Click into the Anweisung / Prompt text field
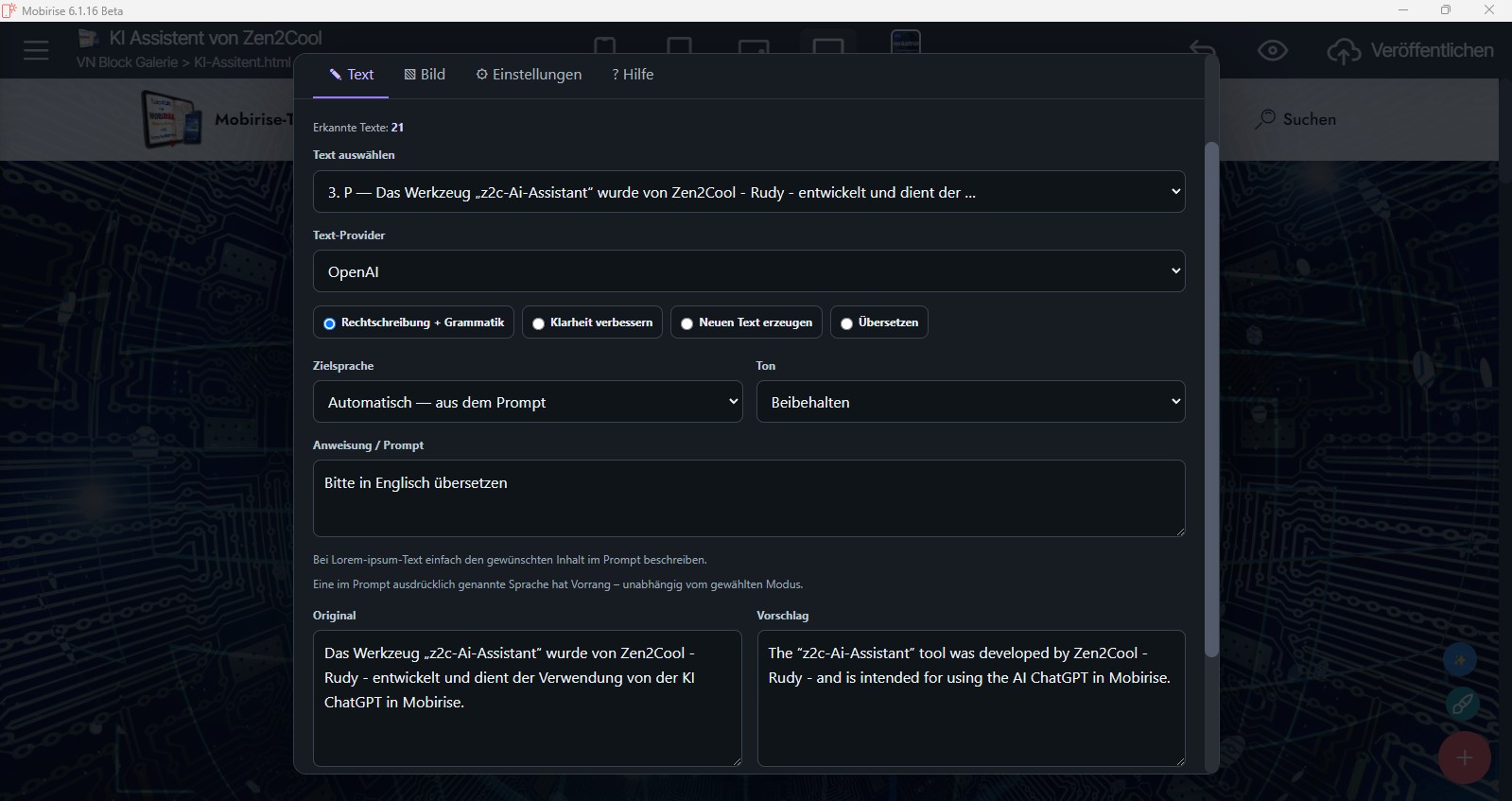1512x801 pixels. pos(749,498)
